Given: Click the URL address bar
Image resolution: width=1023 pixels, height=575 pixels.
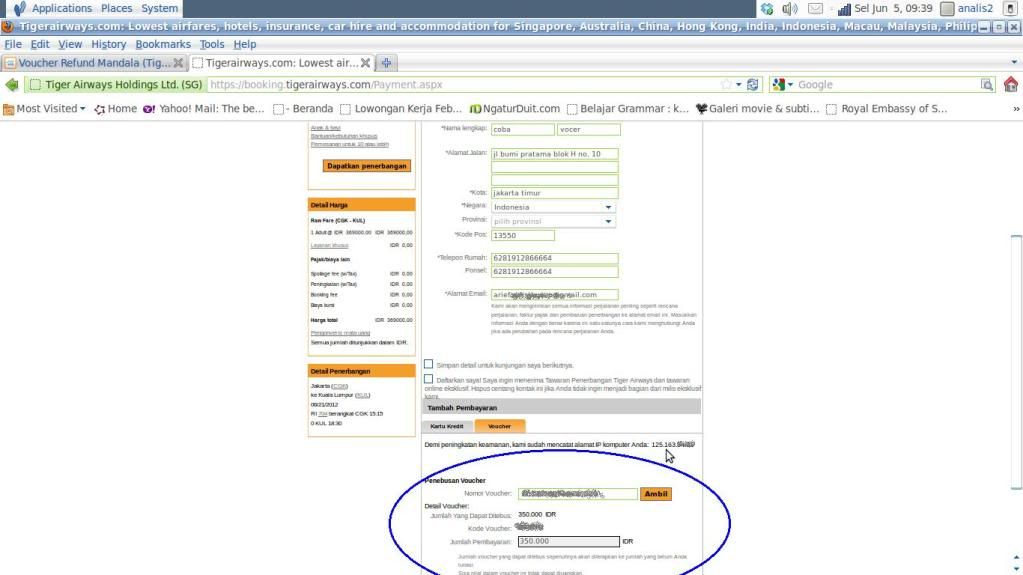Looking at the screenshot, I should (463, 85).
